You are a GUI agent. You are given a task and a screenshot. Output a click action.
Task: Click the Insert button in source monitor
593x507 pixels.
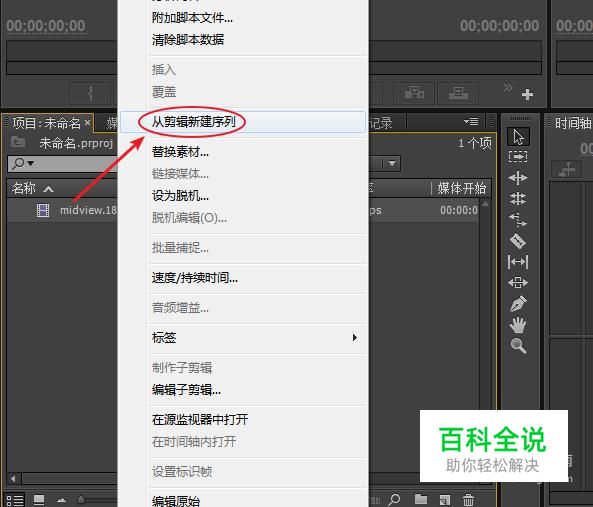pos(414,93)
